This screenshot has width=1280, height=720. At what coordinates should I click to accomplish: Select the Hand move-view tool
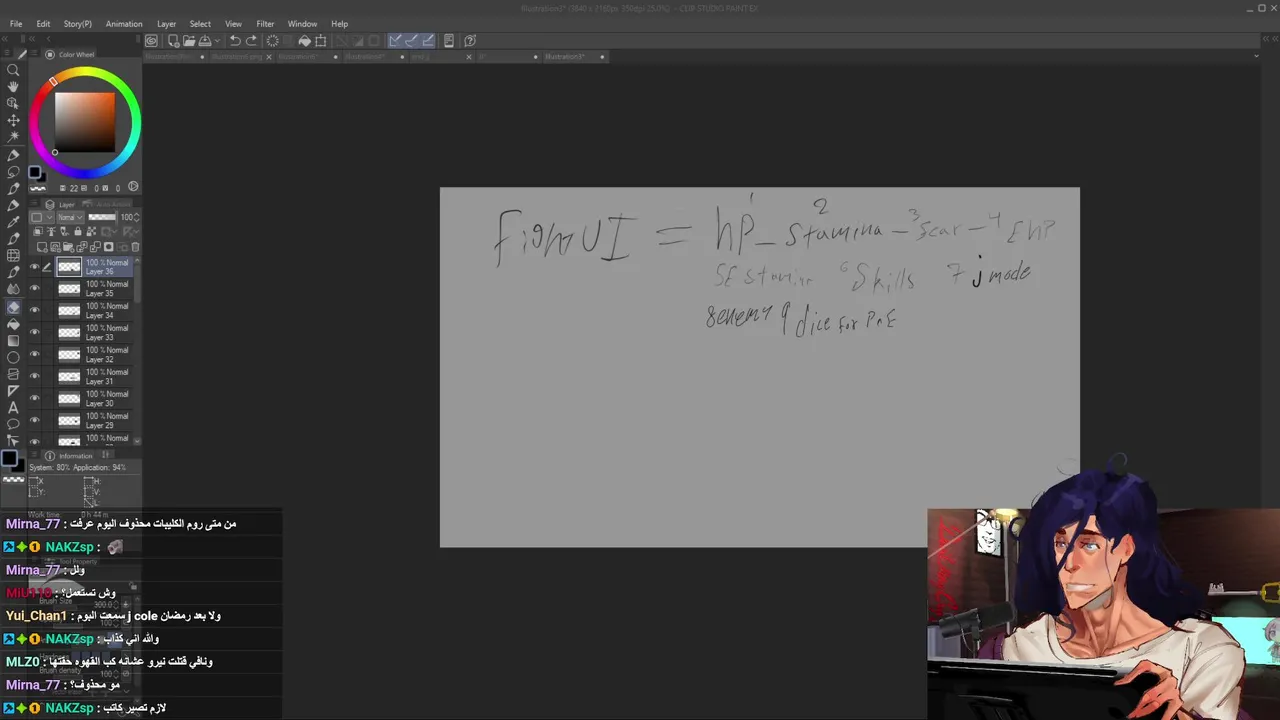point(13,87)
